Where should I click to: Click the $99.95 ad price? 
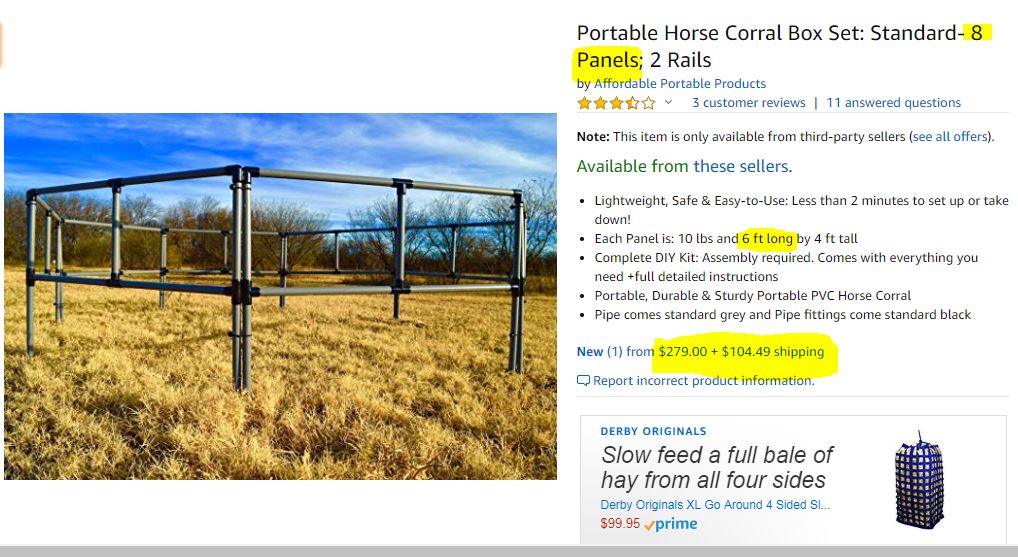click(x=620, y=524)
